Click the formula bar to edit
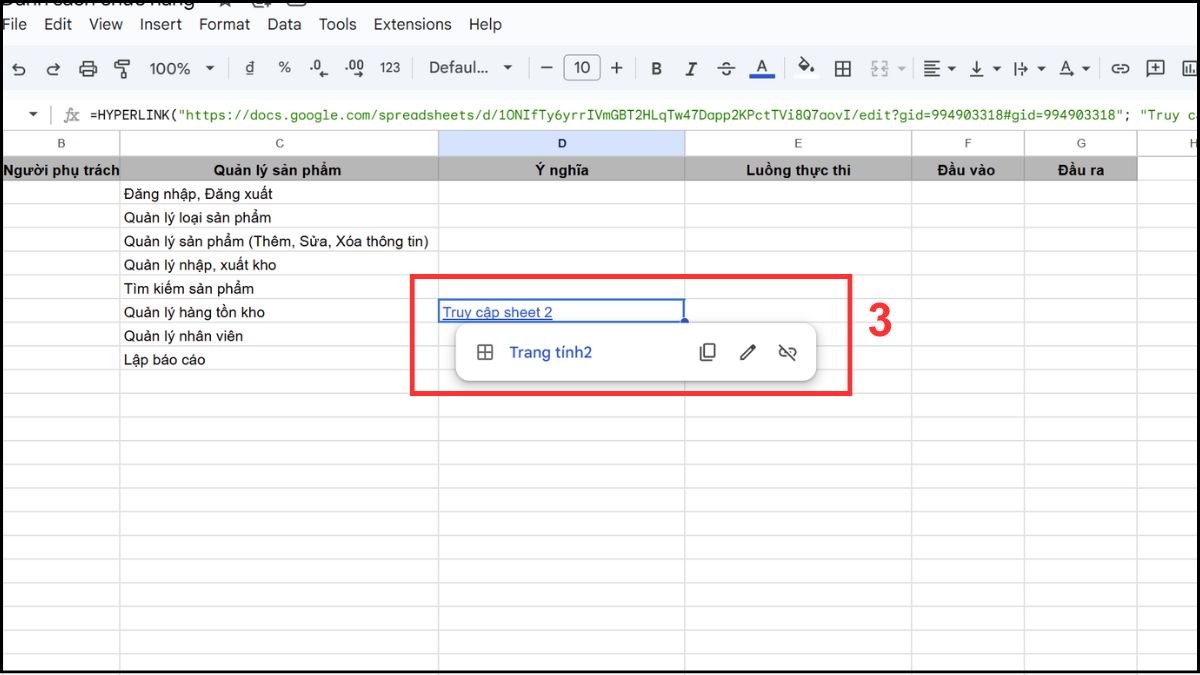Viewport: 1200px width, 675px height. pos(600,114)
